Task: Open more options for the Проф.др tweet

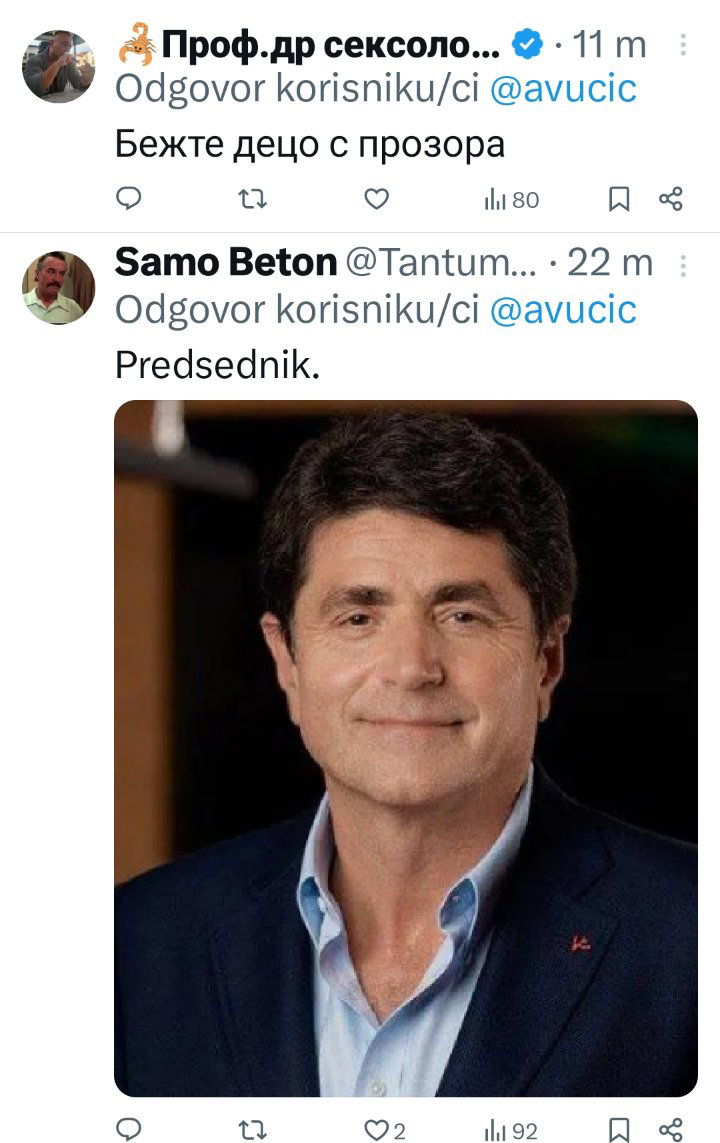Action: pyautogui.click(x=683, y=44)
